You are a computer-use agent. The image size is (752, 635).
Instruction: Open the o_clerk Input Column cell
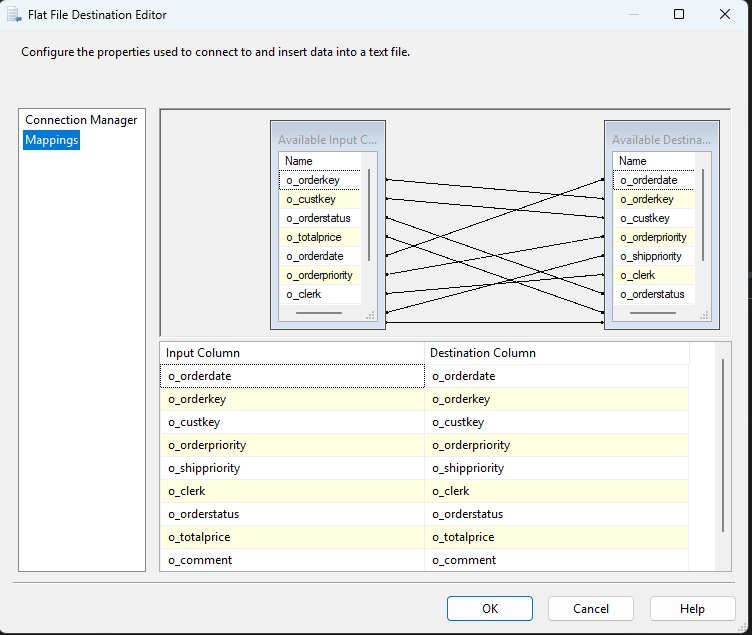pos(292,491)
